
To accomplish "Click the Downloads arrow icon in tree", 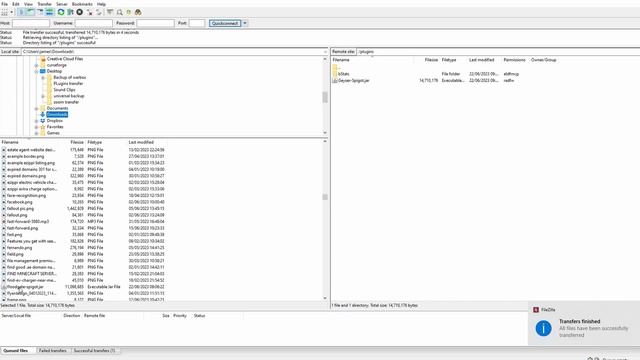I will coord(42,115).
